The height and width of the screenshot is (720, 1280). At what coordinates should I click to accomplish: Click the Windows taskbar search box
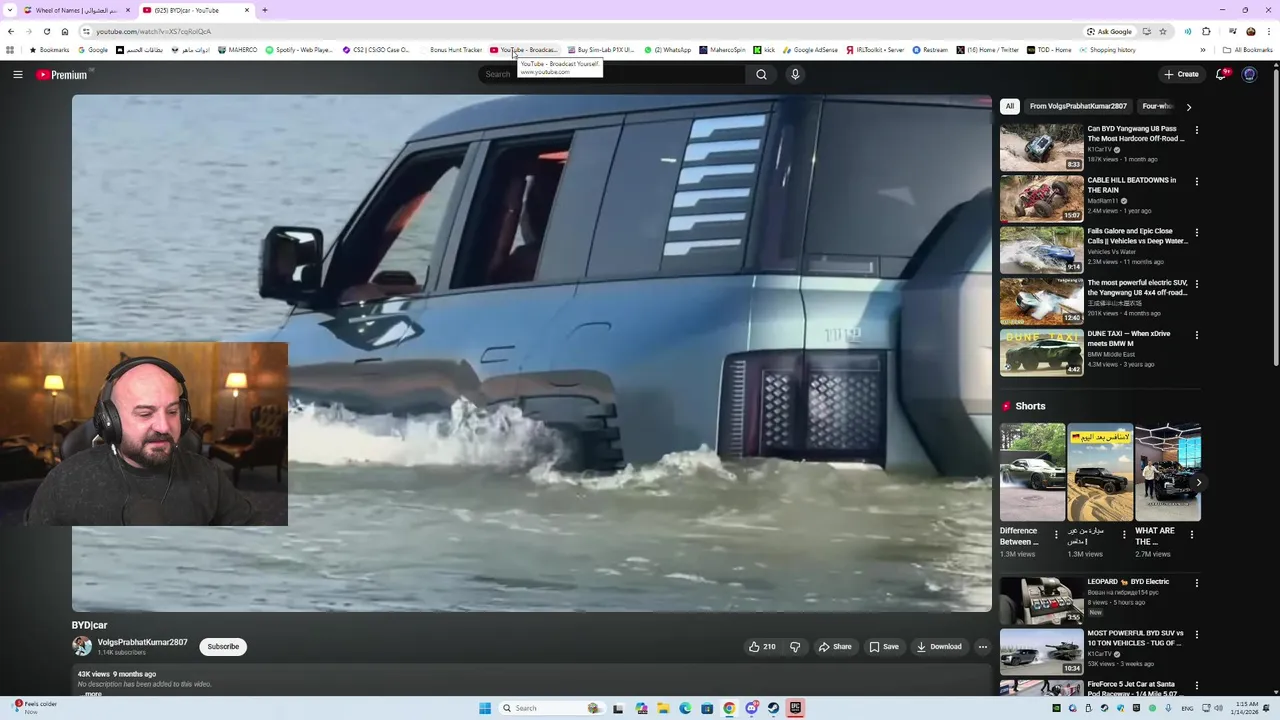[x=550, y=708]
